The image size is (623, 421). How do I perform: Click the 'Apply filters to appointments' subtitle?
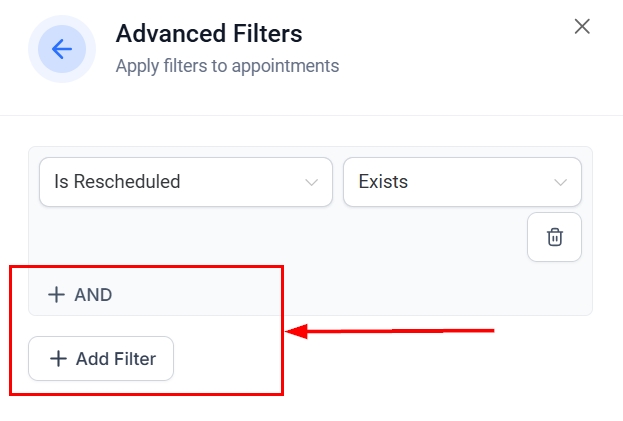coord(227,67)
